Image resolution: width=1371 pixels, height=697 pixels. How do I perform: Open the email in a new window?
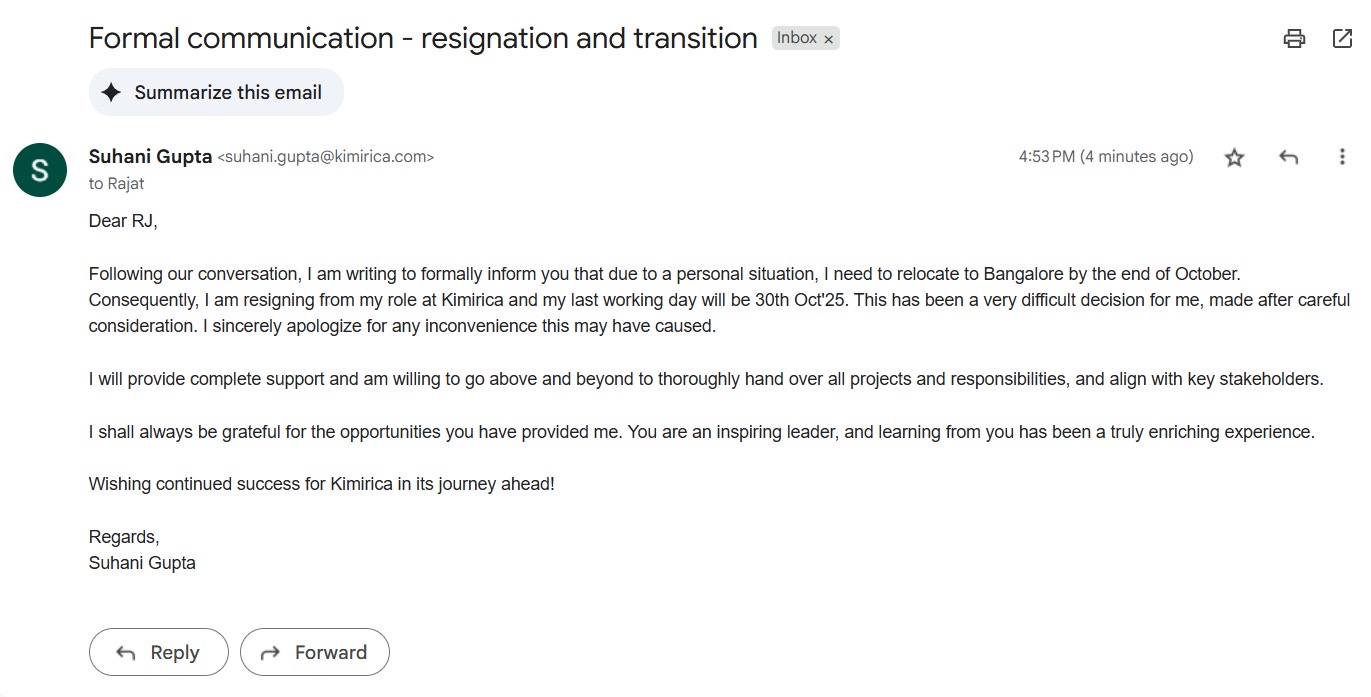[1342, 39]
